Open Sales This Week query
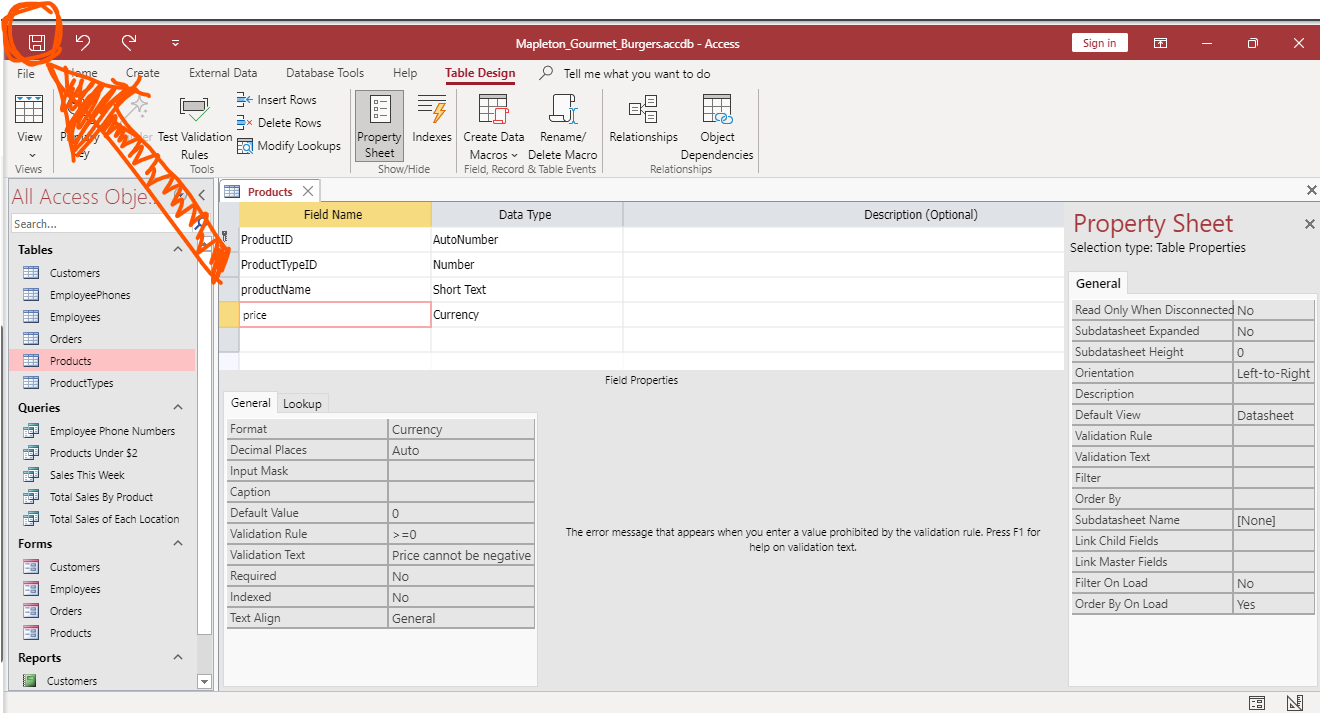Viewport: 1320px width, 713px height. pos(87,475)
